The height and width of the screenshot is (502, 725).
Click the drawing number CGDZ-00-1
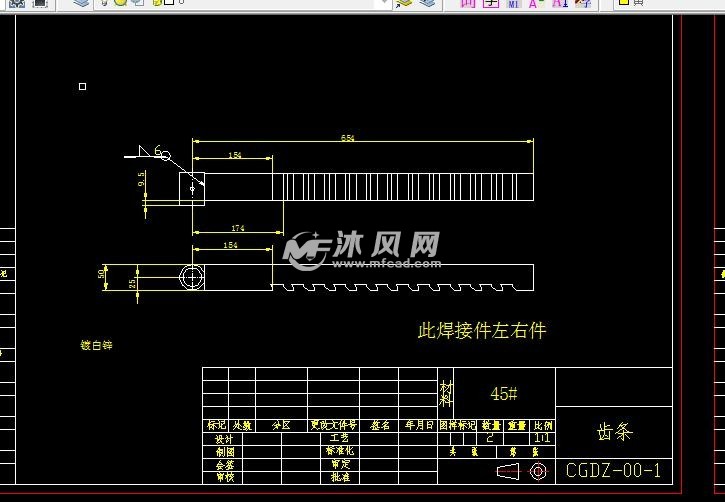(x=613, y=471)
